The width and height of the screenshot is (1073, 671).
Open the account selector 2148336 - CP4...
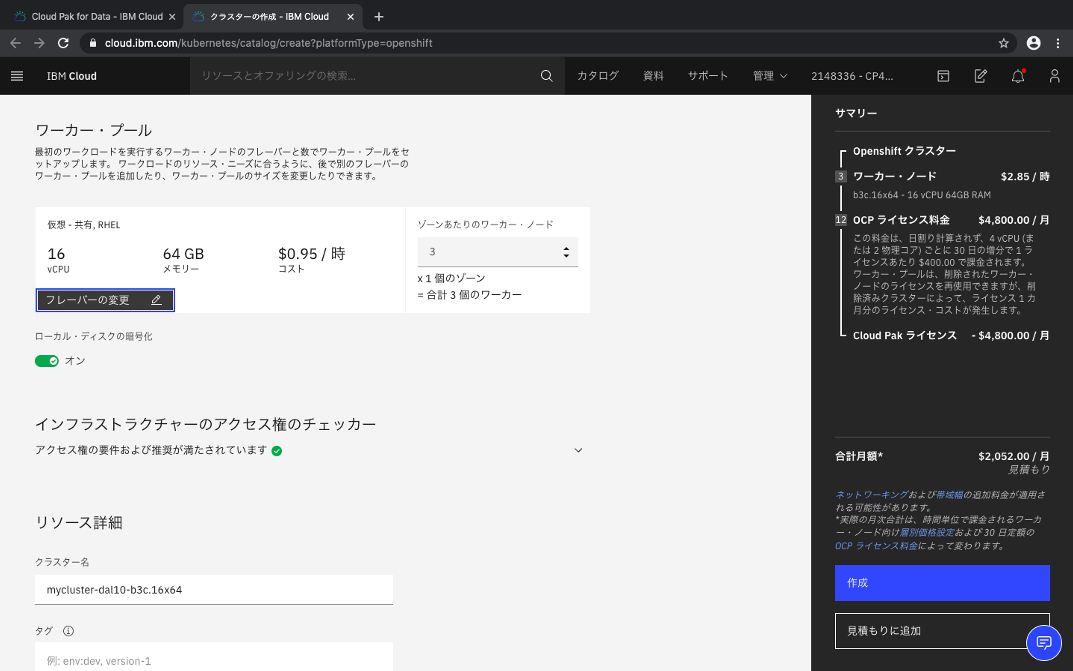pyautogui.click(x=852, y=76)
